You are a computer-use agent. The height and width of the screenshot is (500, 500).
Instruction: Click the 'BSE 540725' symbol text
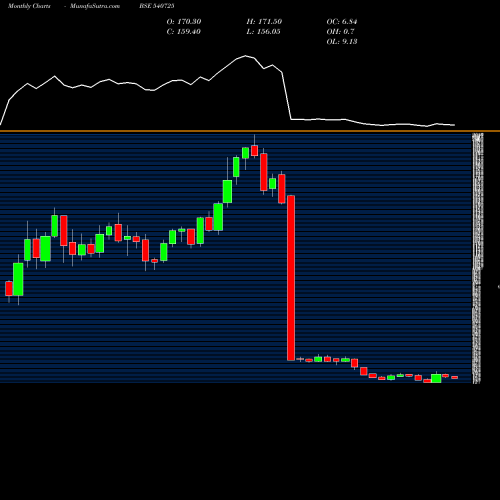(157, 6)
